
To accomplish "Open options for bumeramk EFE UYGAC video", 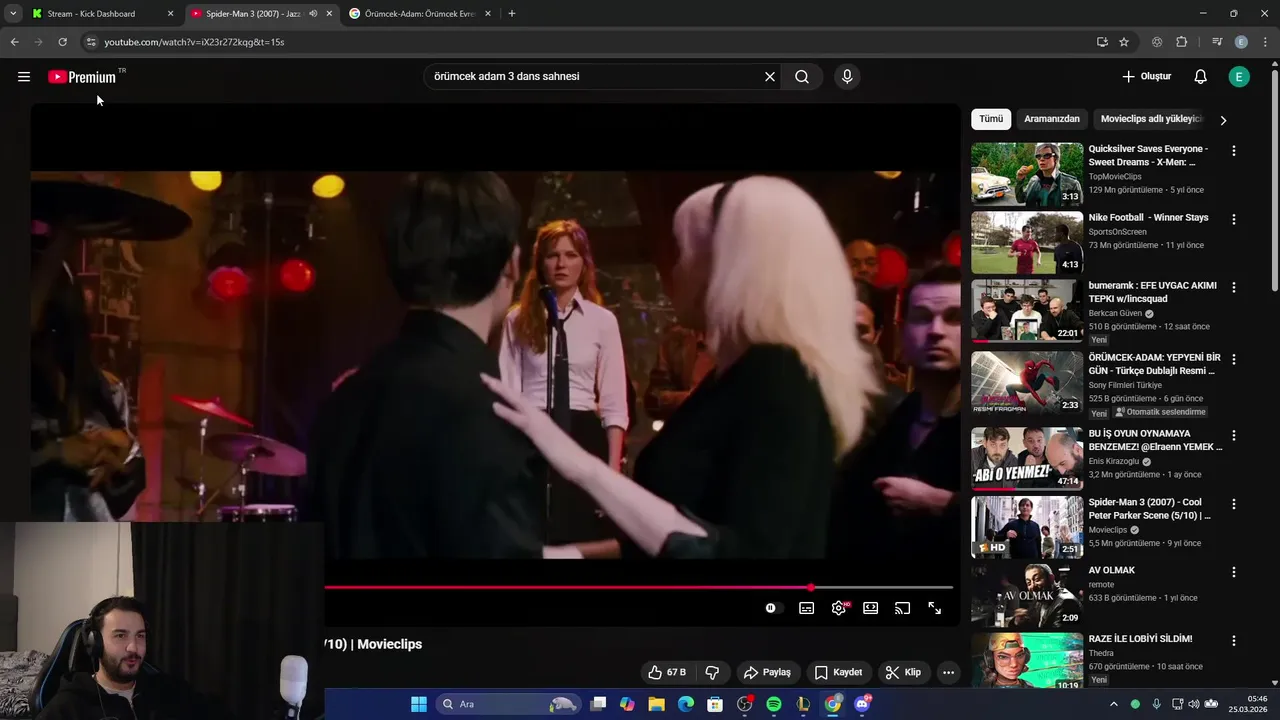I will coord(1233,287).
